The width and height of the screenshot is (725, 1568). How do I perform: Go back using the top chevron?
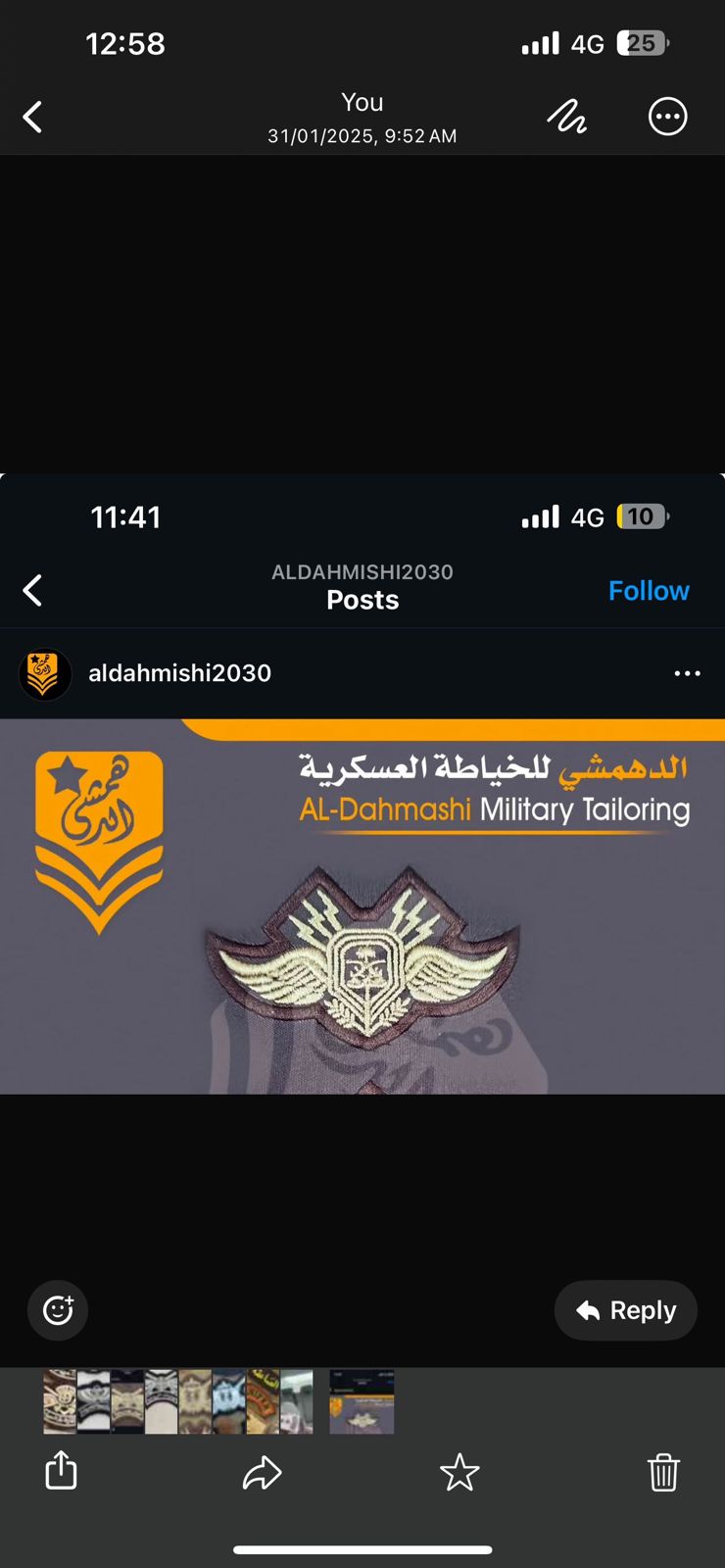pos(32,117)
